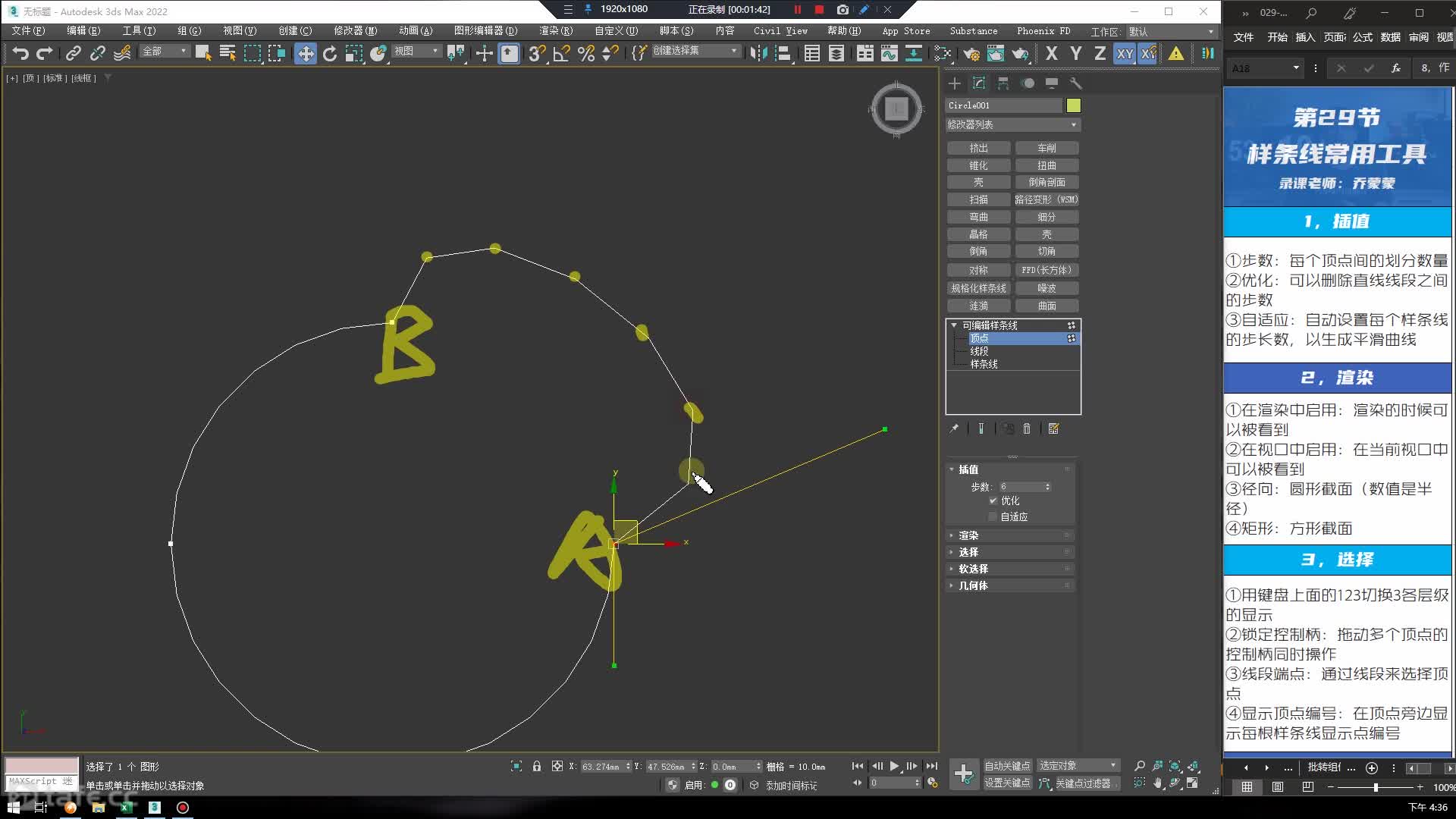Click the Undo arrow in the main toolbar
This screenshot has height=819, width=1456.
click(20, 53)
